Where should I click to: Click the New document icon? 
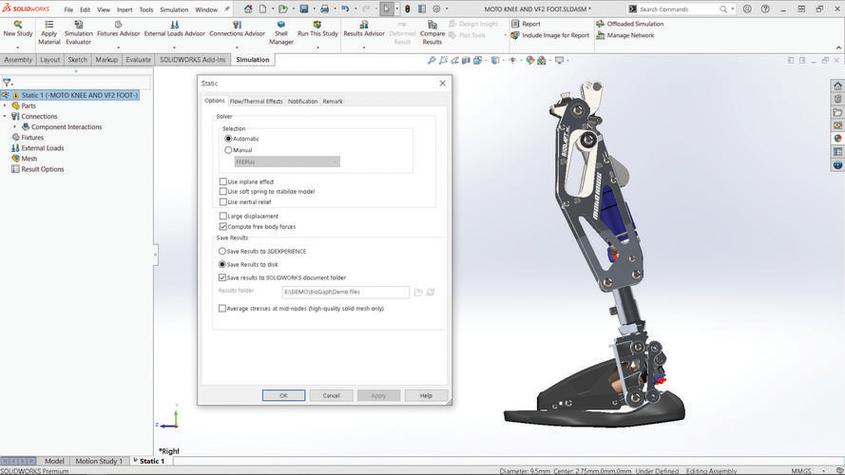[262, 9]
